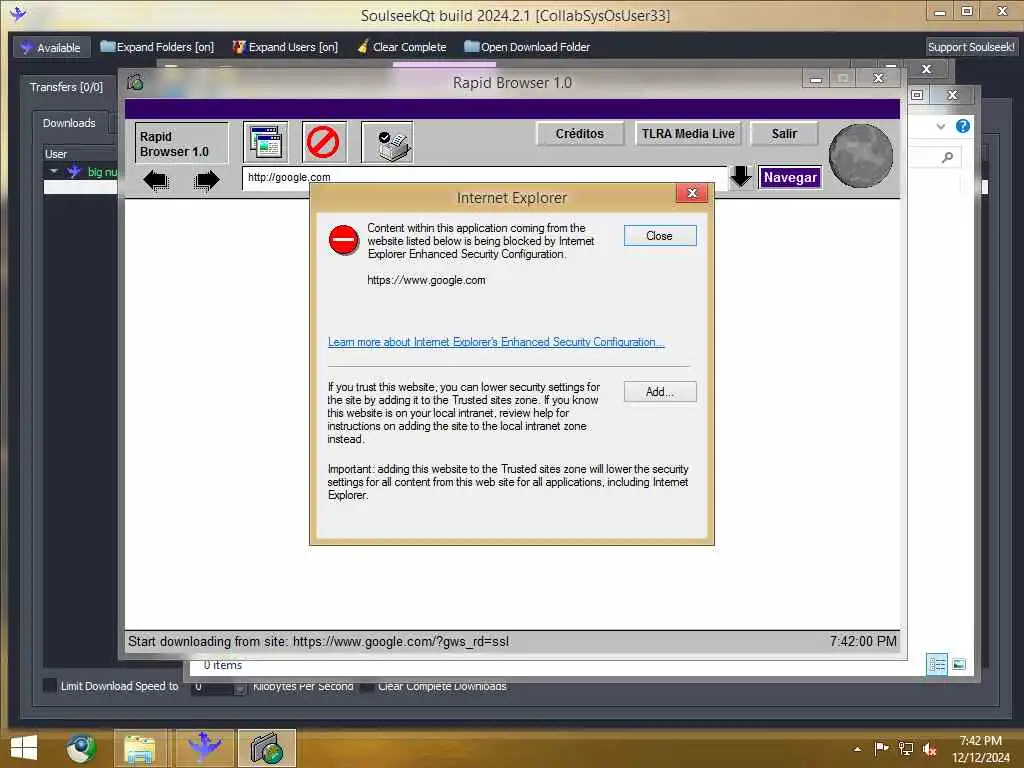This screenshot has height=768, width=1024.
Task: Show hidden tray icons arrow
Action: click(857, 749)
